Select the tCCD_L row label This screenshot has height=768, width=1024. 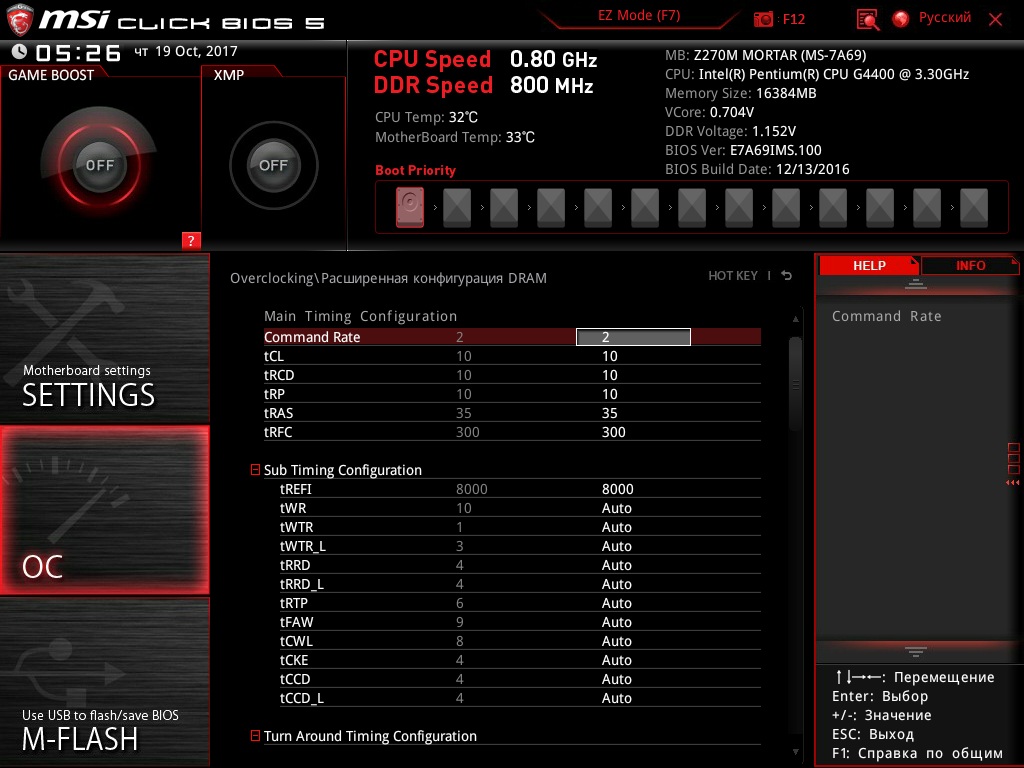click(x=302, y=697)
